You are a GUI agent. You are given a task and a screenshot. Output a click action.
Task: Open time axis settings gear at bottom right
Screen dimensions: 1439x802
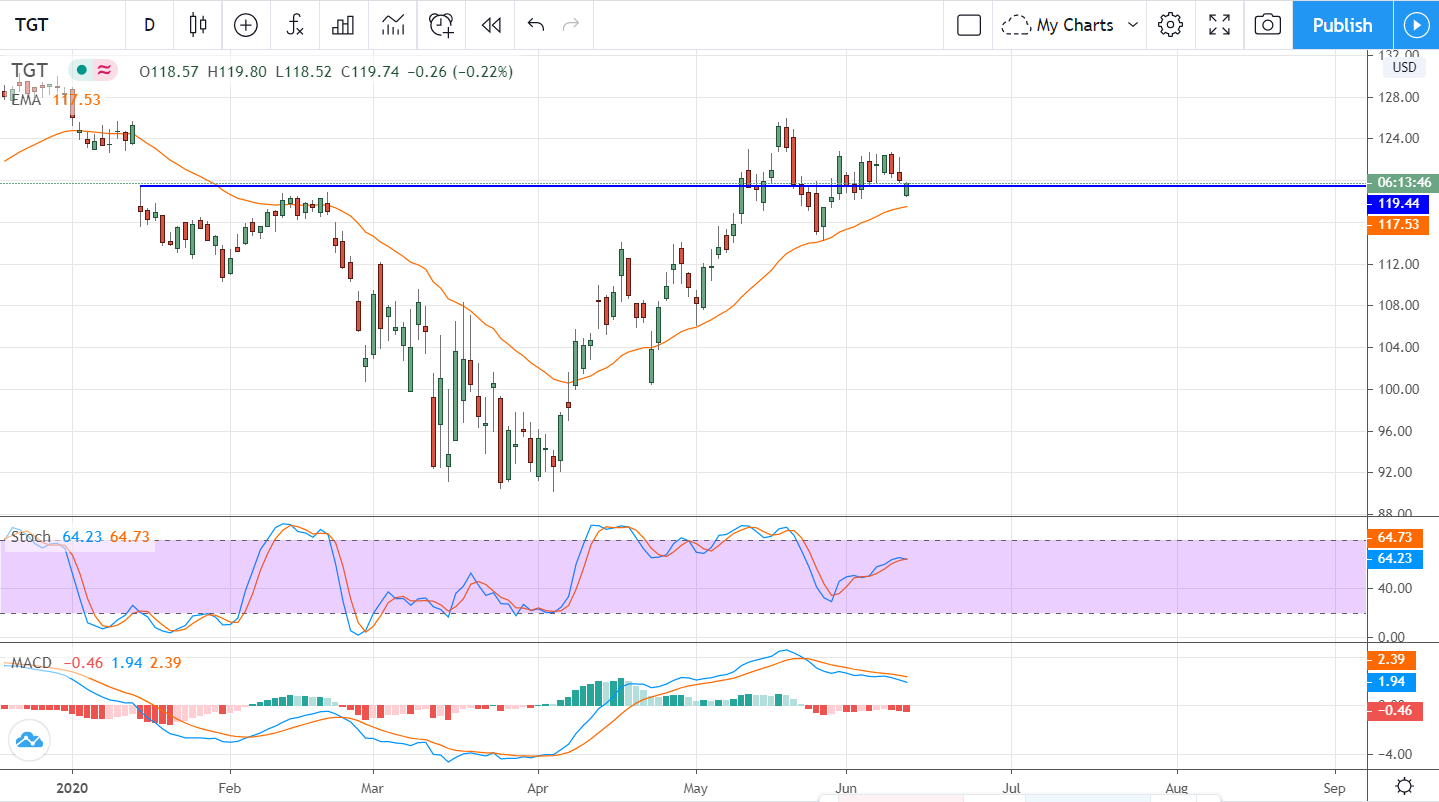click(1404, 786)
